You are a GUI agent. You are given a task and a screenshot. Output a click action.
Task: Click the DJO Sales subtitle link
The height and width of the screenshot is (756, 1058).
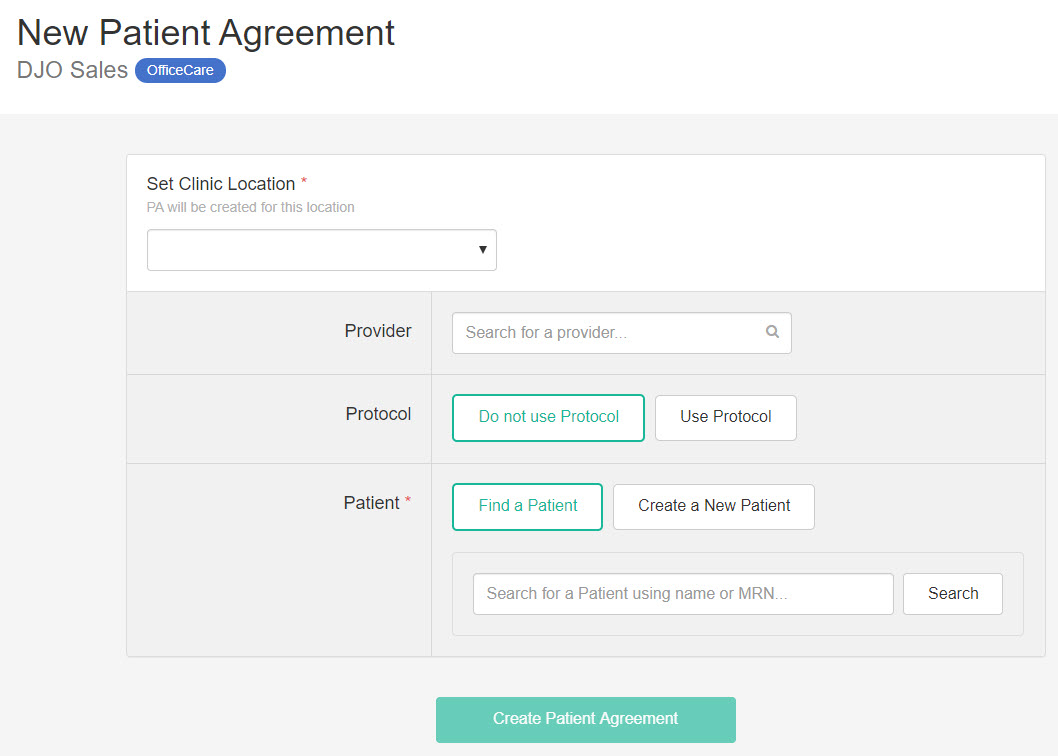coord(71,70)
